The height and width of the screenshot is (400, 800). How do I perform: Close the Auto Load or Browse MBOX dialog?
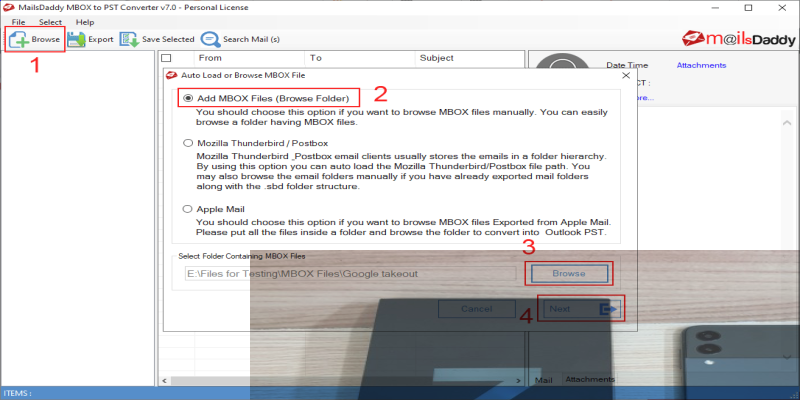[x=626, y=76]
